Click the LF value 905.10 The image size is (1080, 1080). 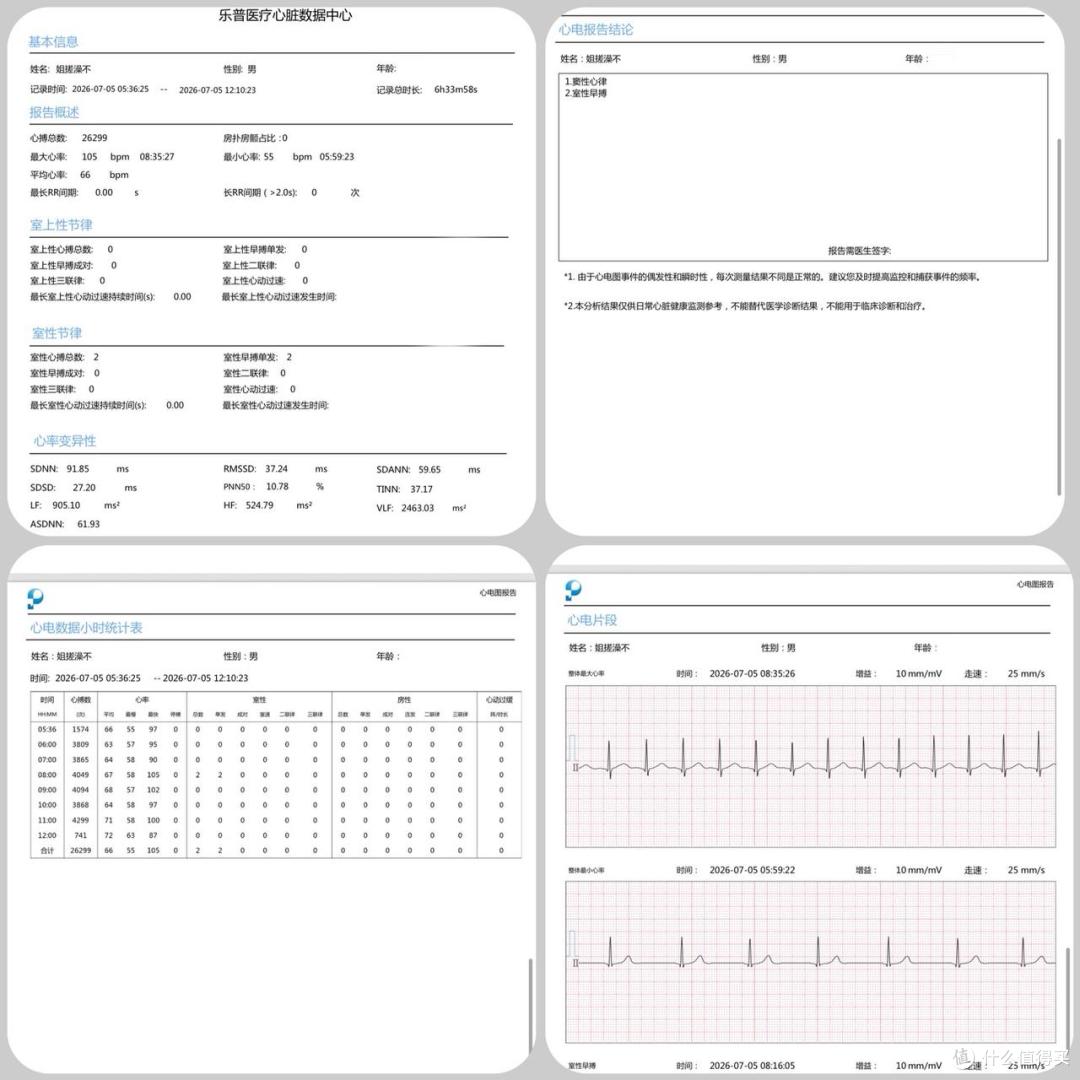(x=66, y=505)
